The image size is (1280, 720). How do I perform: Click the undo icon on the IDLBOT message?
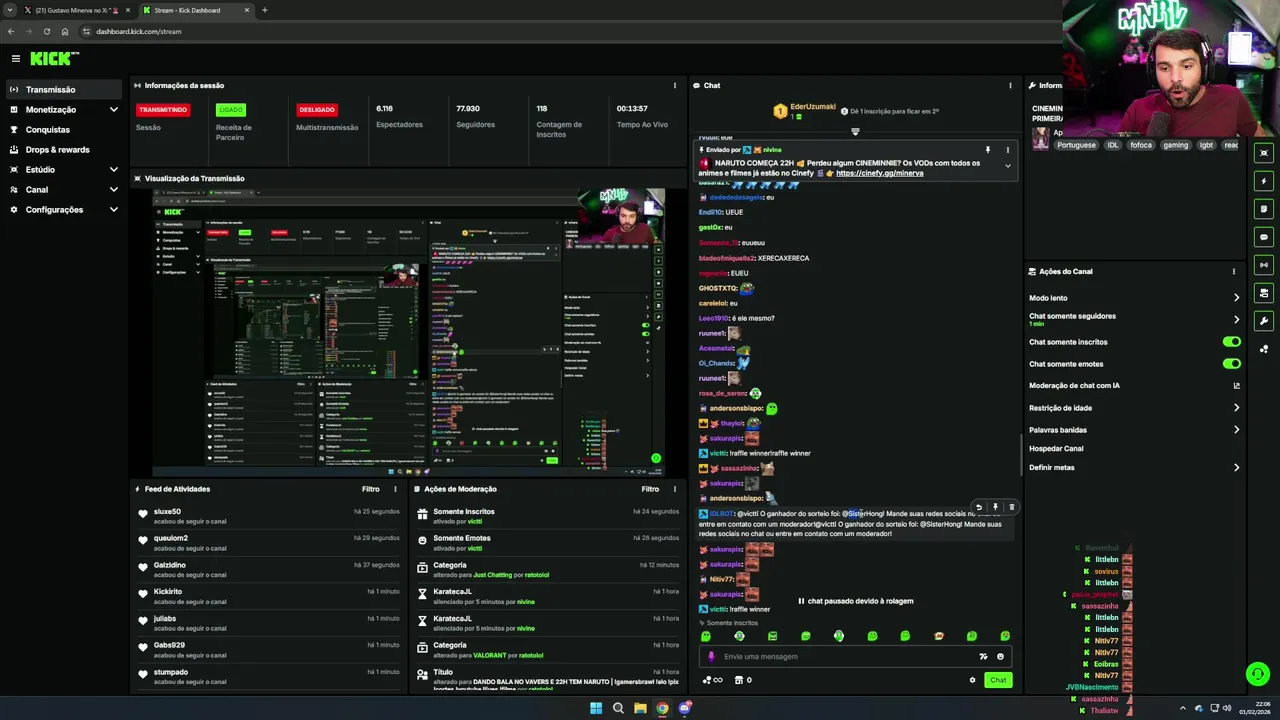[979, 507]
